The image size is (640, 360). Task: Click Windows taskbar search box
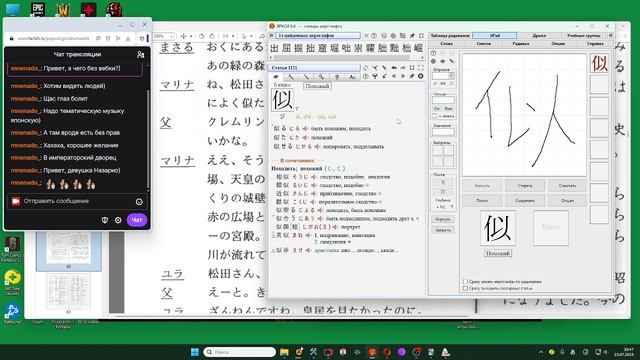tap(240, 352)
